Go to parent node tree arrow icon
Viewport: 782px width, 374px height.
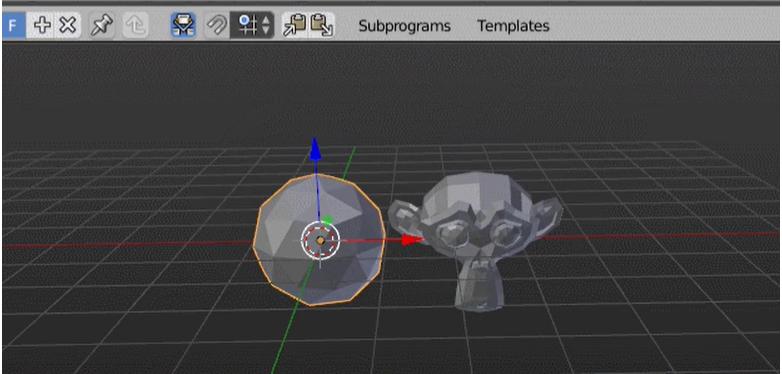click(x=135, y=25)
